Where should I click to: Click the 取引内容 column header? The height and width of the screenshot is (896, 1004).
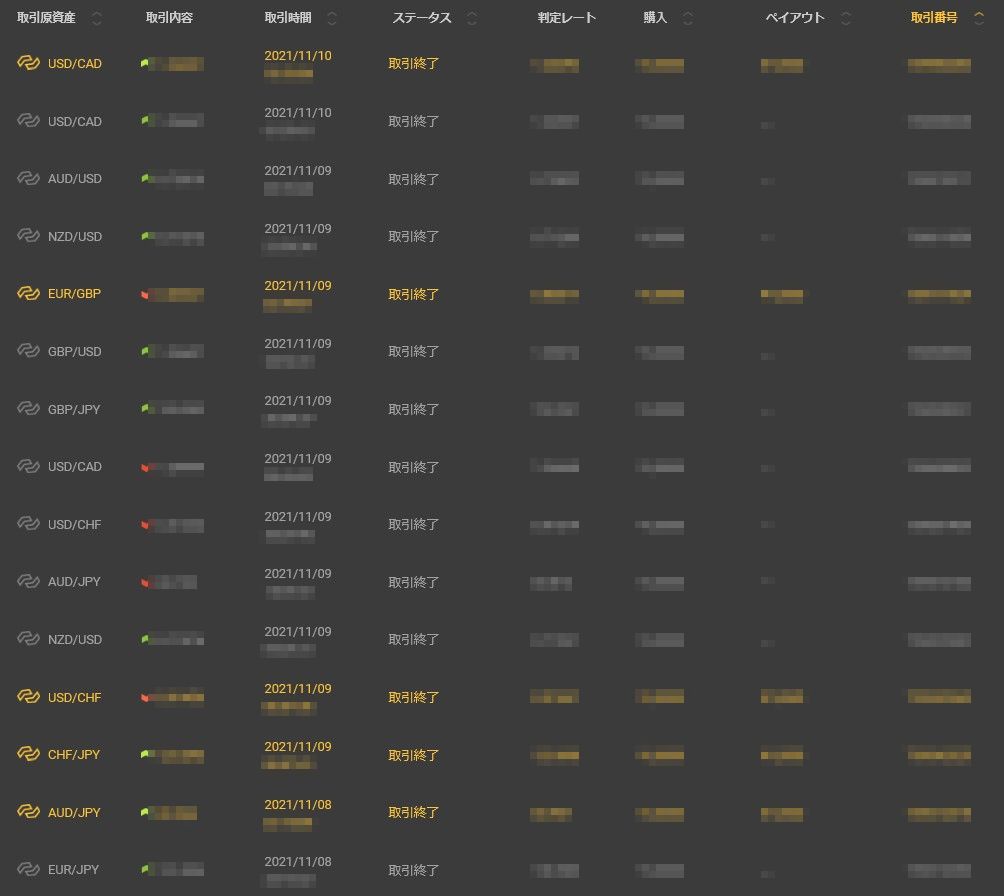(x=169, y=18)
